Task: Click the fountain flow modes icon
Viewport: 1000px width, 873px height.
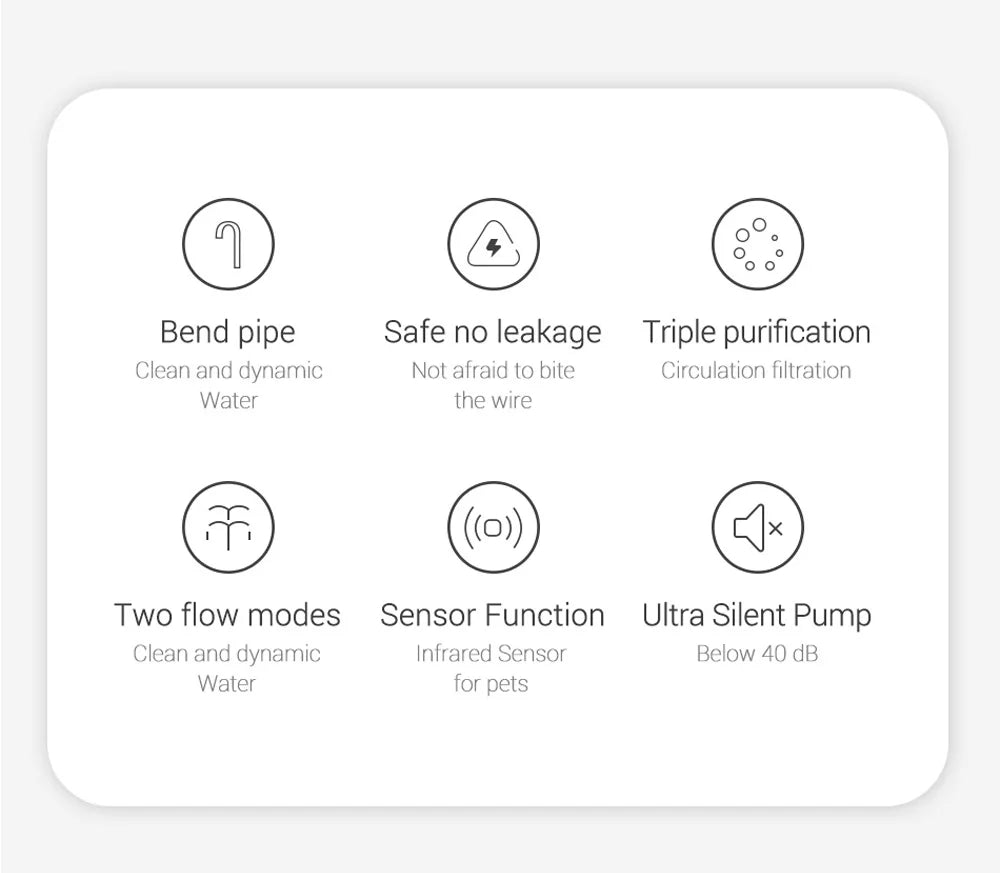Action: pyautogui.click(x=228, y=527)
